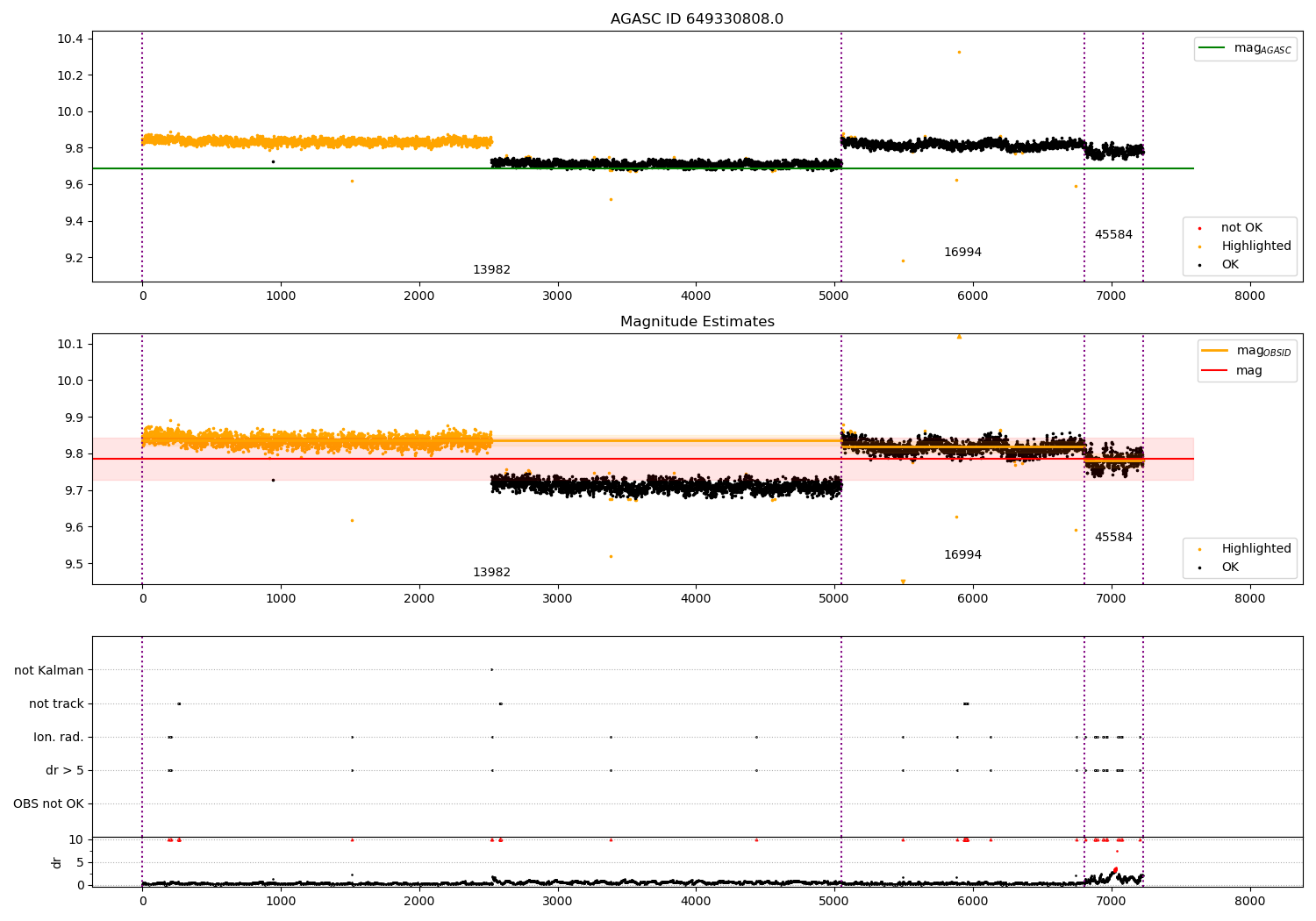Click the 9.7 y-axis tick in Magnitude Estimates plot
Screen dimensions: 1316x921
point(74,490)
